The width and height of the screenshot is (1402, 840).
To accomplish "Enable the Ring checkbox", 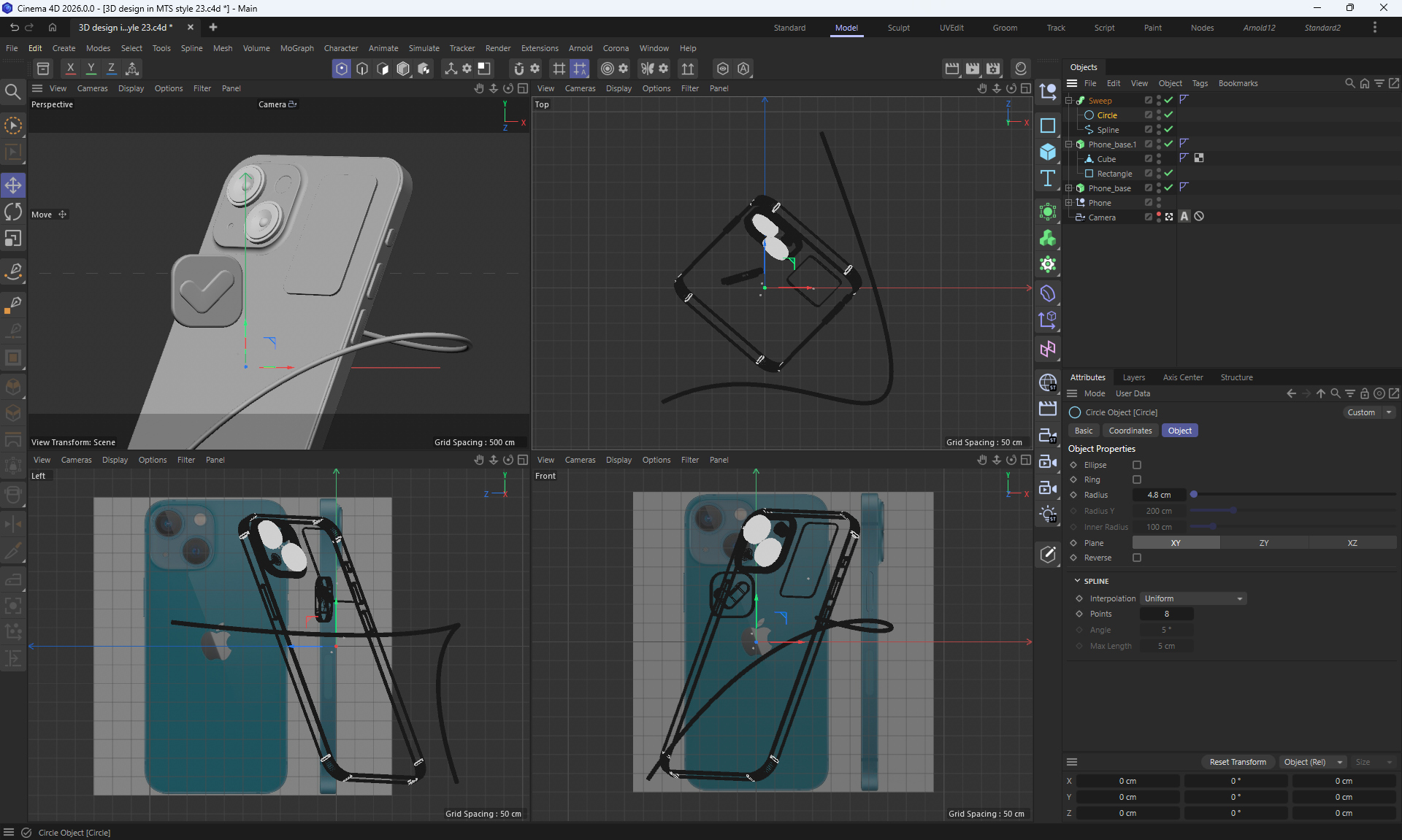I will pos(1136,479).
